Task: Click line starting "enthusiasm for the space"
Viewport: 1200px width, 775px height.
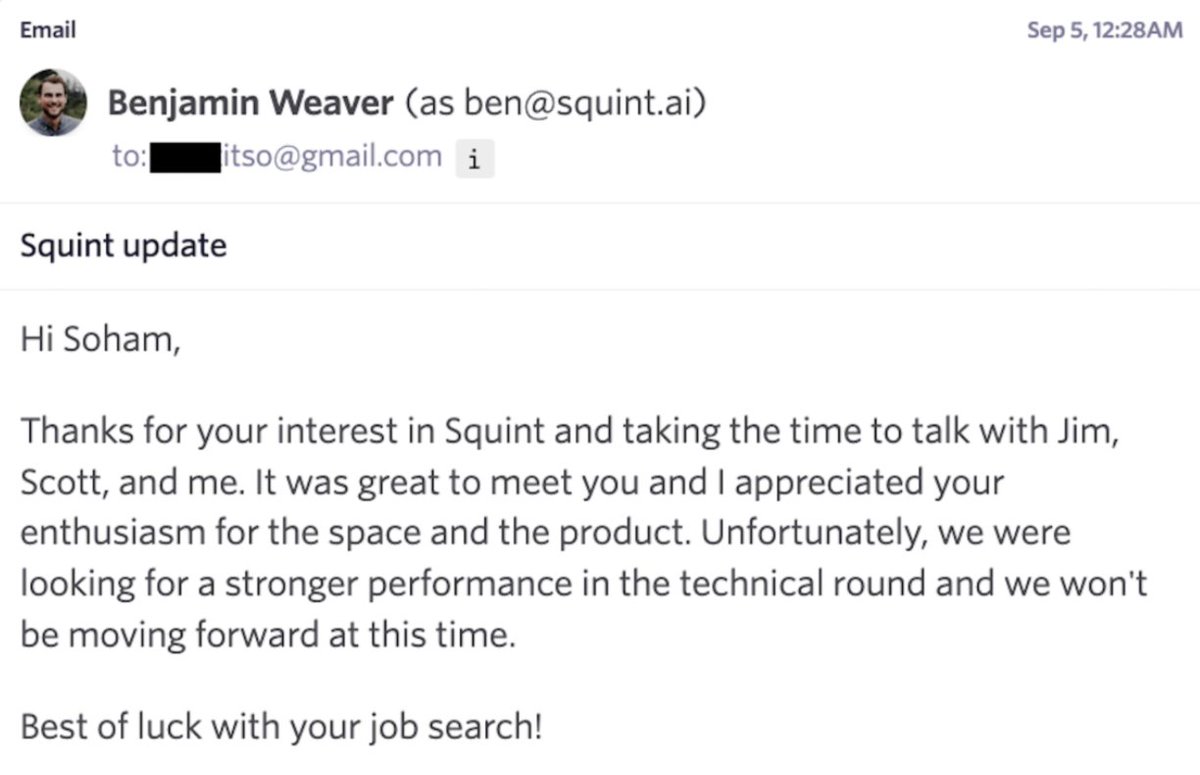Action: coord(545,533)
